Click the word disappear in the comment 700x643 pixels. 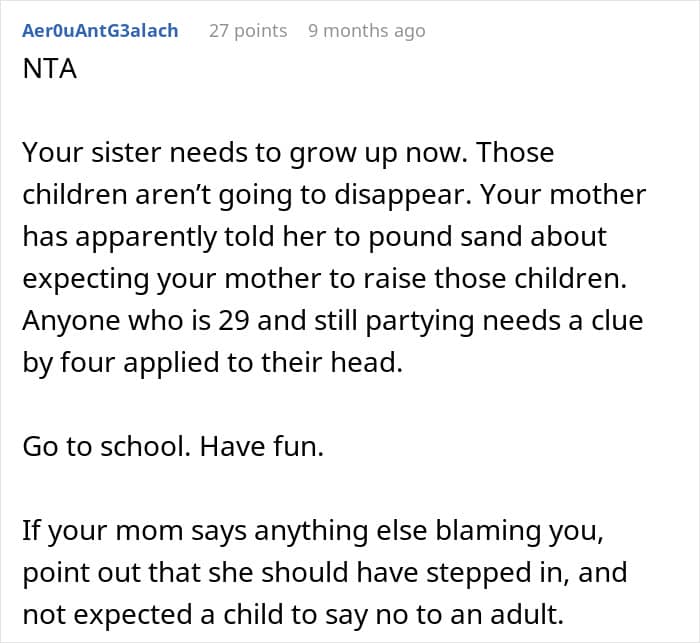[403, 195]
